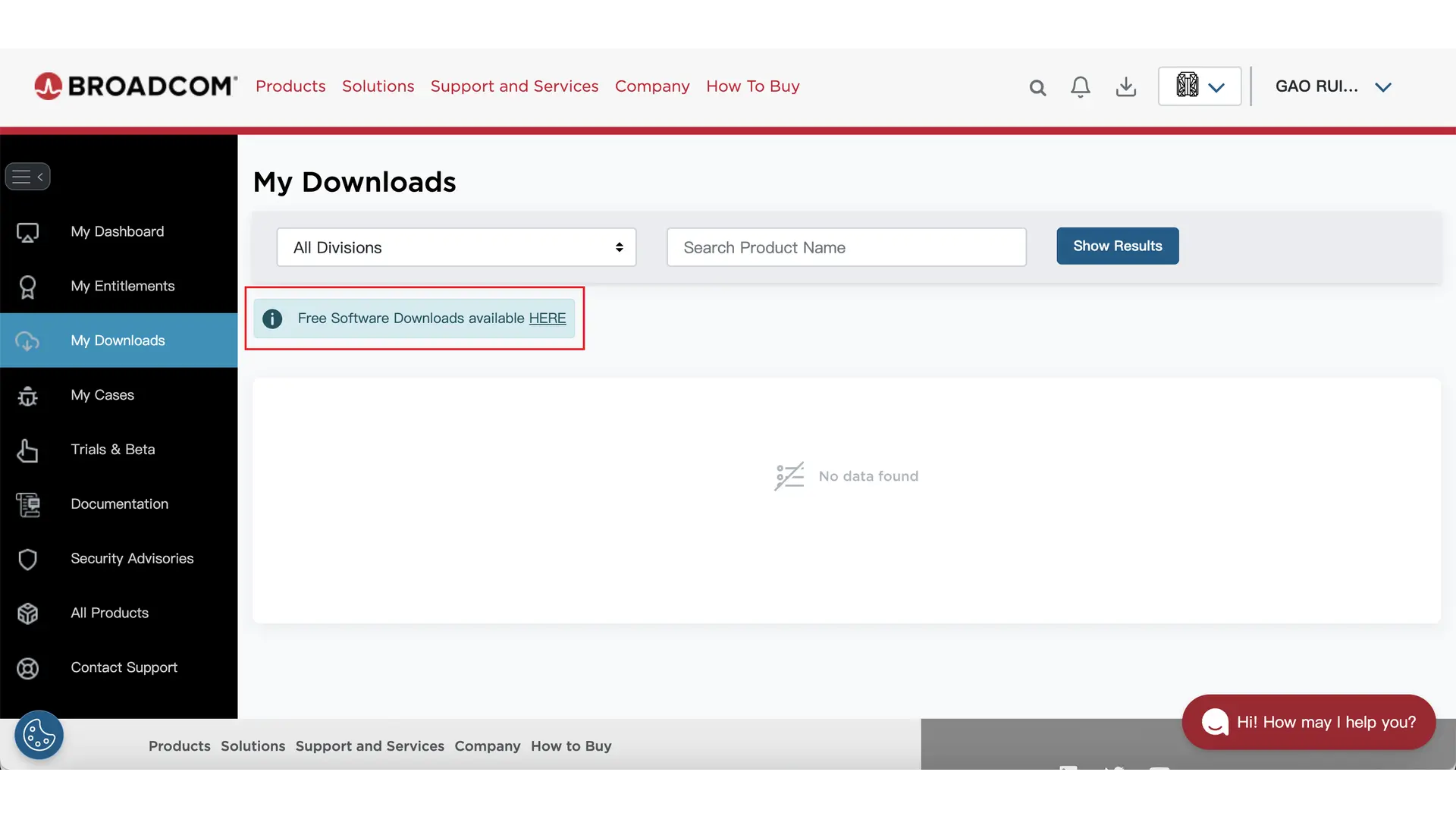Open How To Buy top menu
Viewport: 1456px width, 819px height.
pos(753,86)
